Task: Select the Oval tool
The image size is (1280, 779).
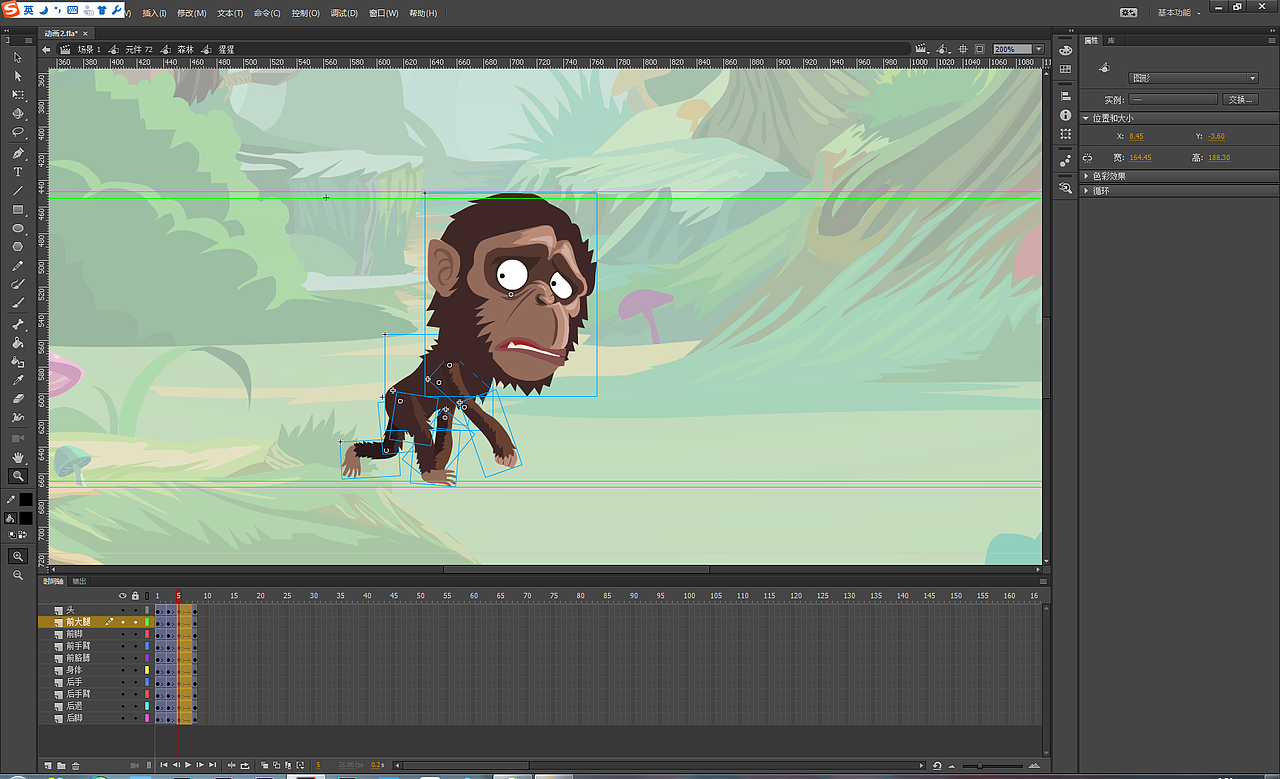Action: pyautogui.click(x=18, y=228)
